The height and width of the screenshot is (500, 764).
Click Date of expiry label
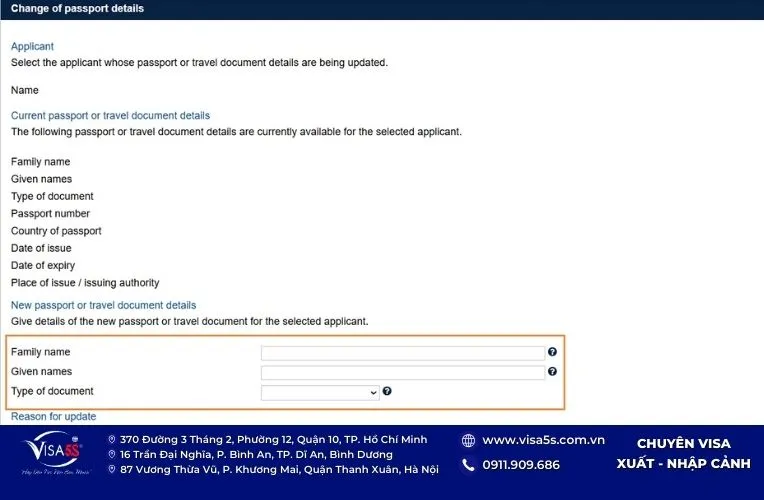[x=43, y=266]
